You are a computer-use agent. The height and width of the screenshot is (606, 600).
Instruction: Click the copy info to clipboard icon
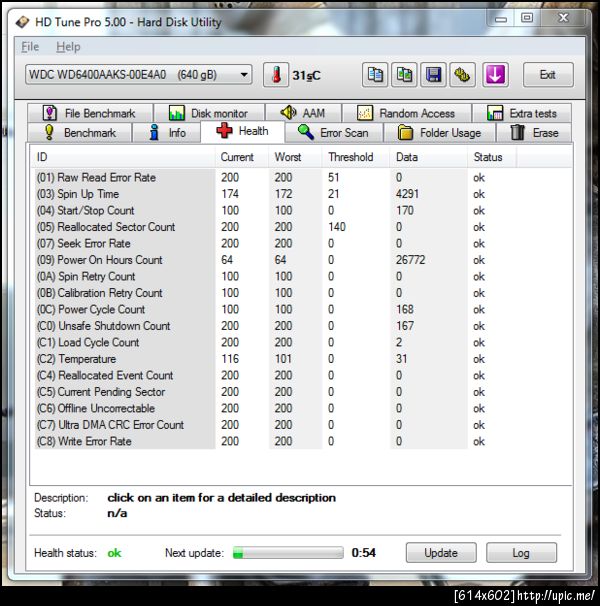click(x=375, y=75)
